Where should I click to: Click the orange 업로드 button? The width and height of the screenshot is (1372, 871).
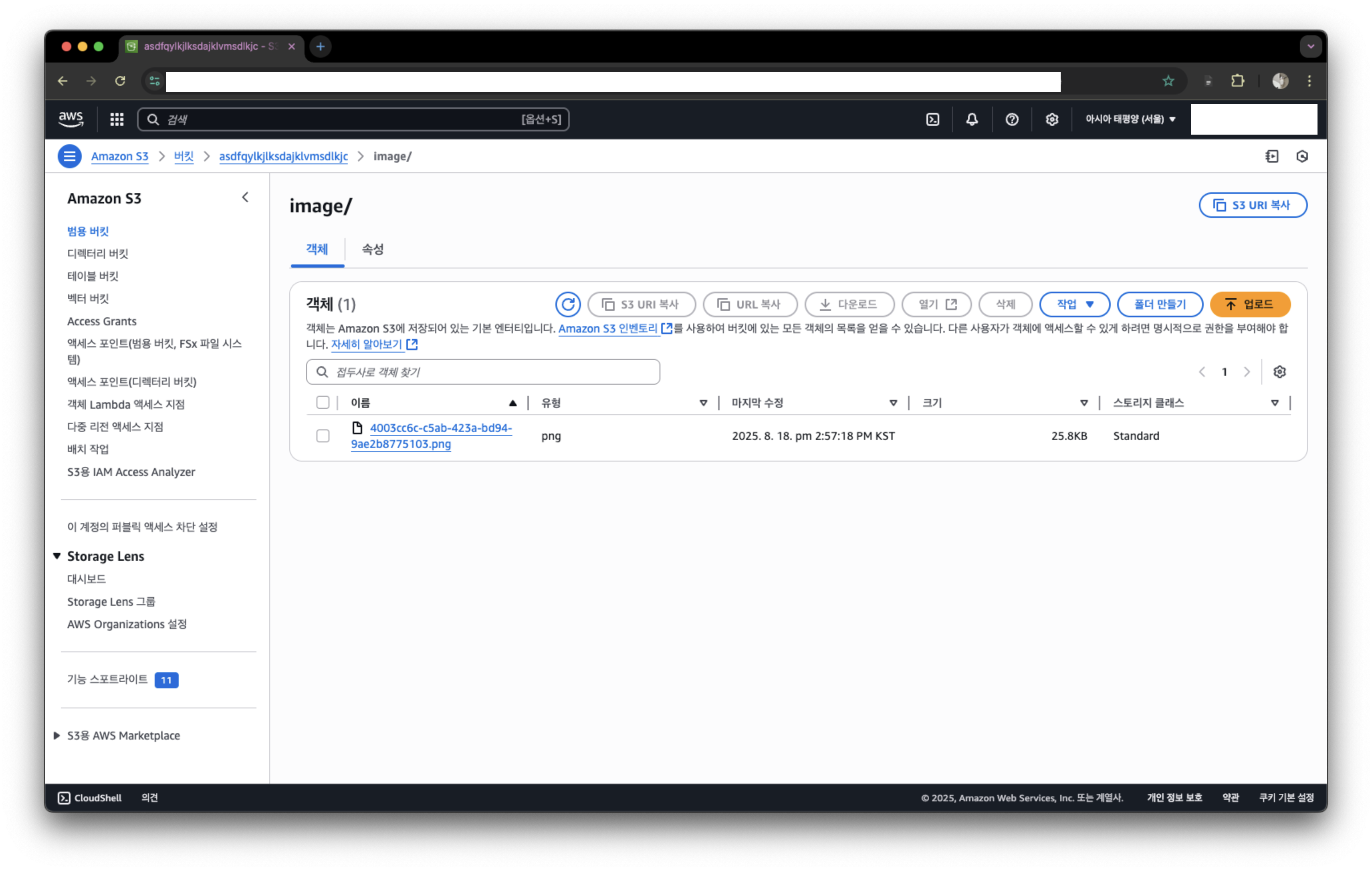1249,304
